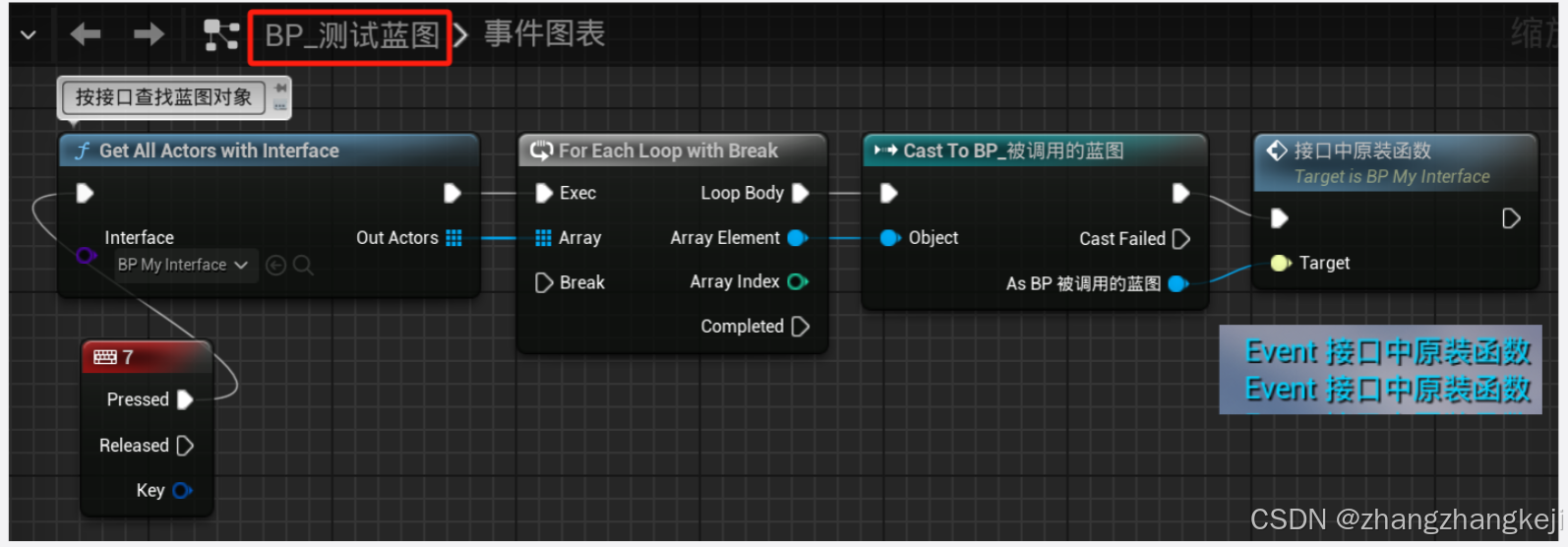Viewport: 1568px width, 547px height.
Task: Click Get All Actors output exec pin
Action: coord(452,193)
